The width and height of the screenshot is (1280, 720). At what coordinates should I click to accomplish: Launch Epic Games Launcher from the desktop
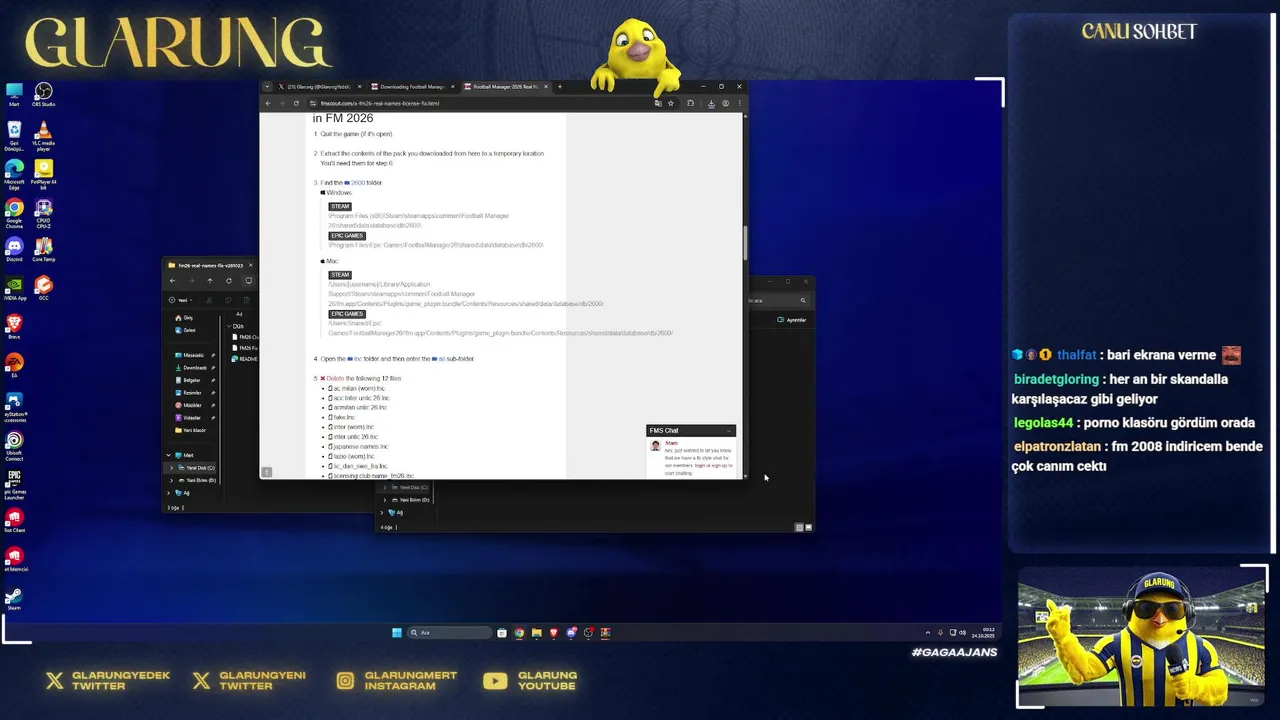[x=14, y=485]
